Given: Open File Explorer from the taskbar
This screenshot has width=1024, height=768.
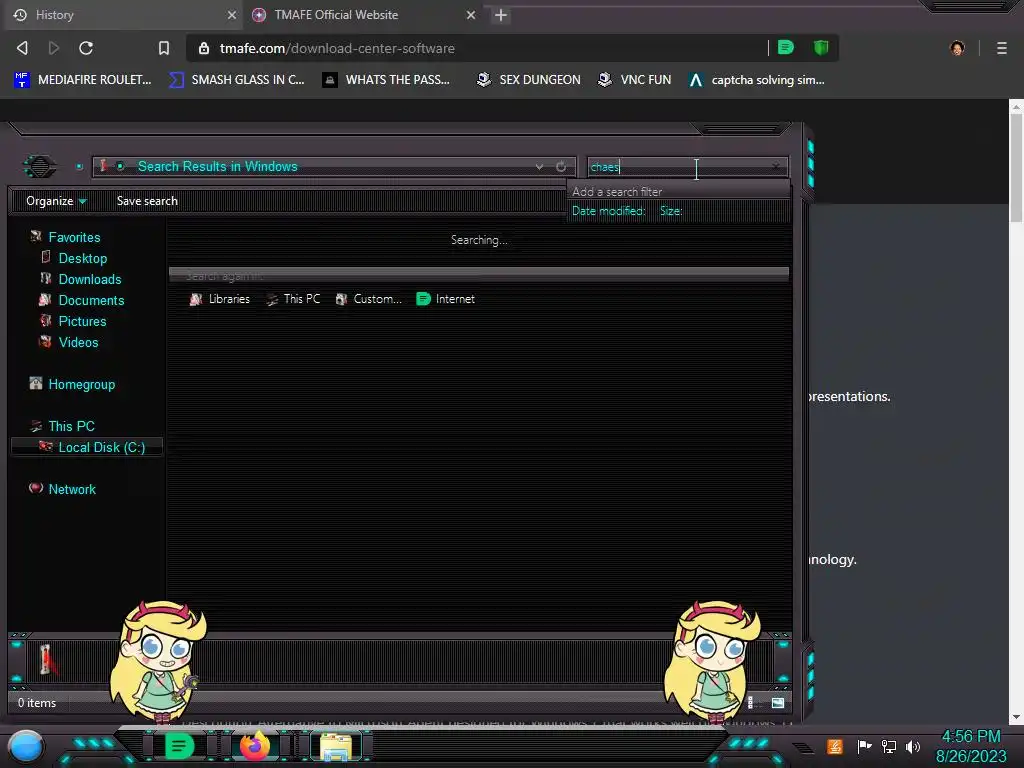Looking at the screenshot, I should [336, 746].
